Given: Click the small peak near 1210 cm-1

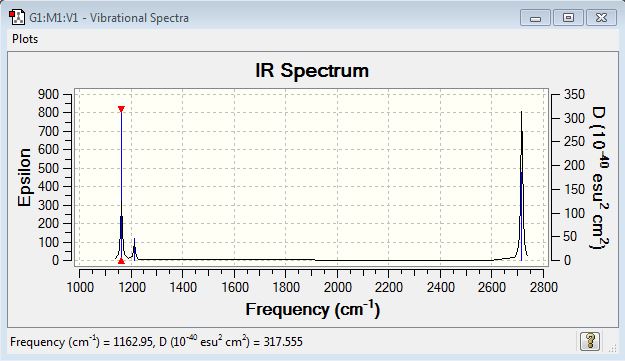Looking at the screenshot, I should click(x=135, y=250).
